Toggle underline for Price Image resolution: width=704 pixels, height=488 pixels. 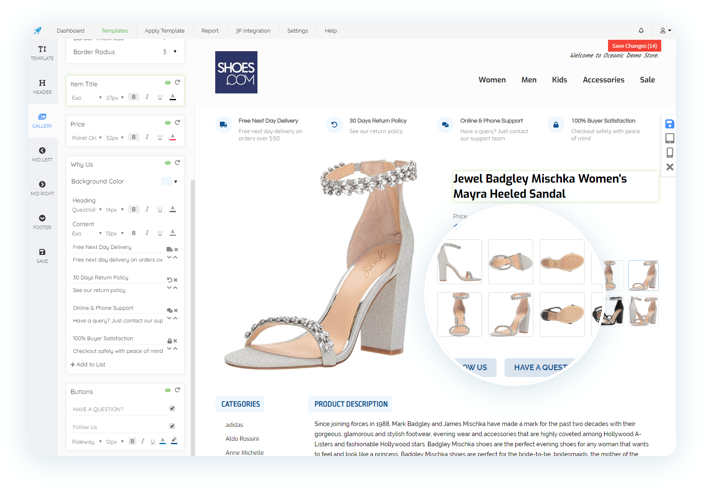click(x=160, y=137)
